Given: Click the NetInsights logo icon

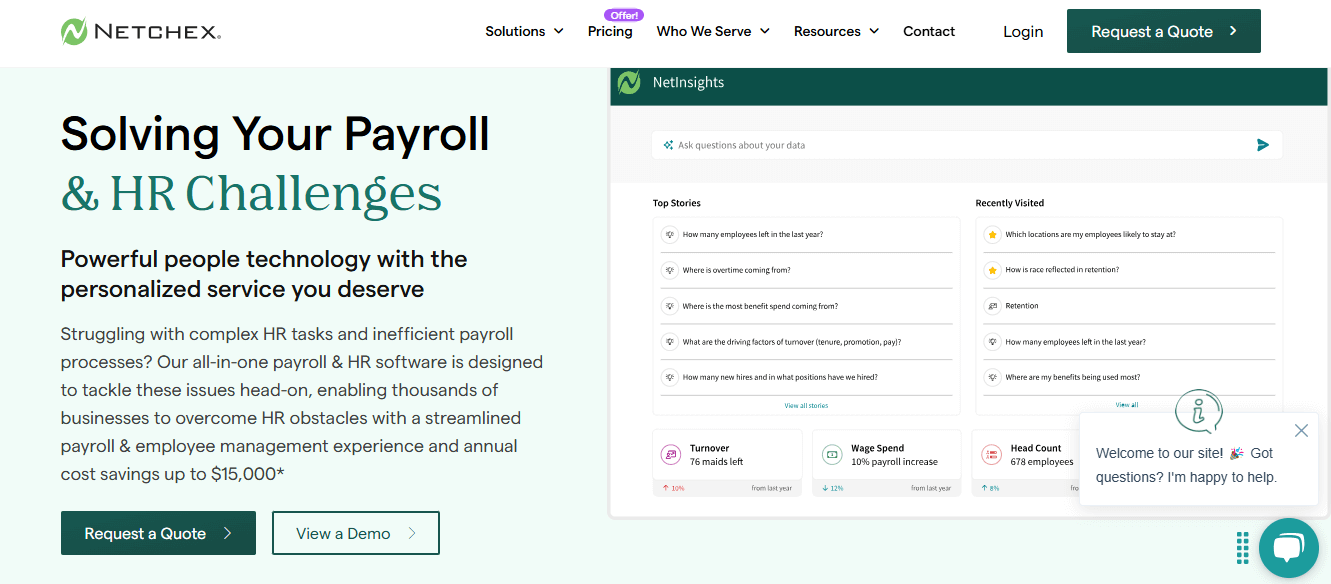Looking at the screenshot, I should (629, 83).
